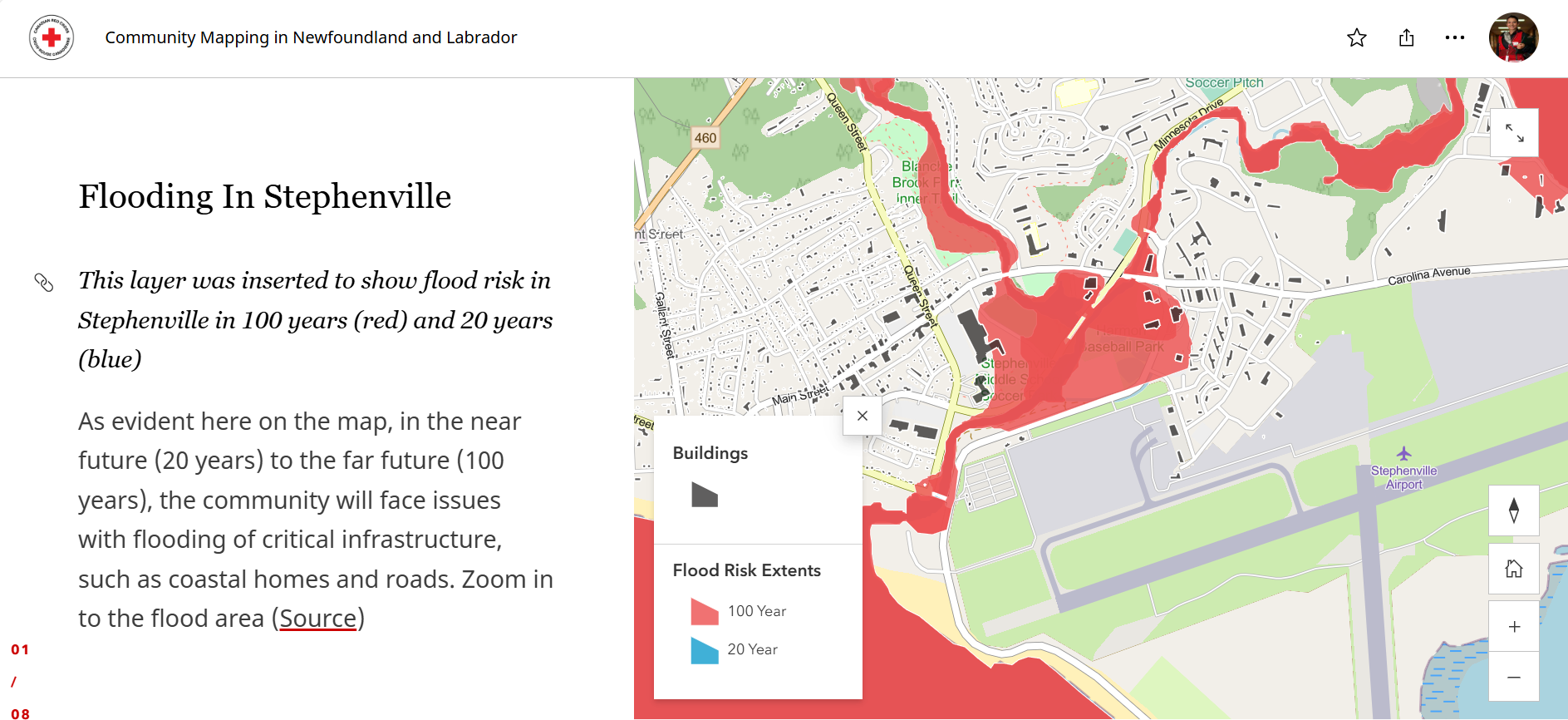Screen dimensions: 1568x720
Task: Click the Canadian Red Cross logo
Action: [52, 38]
